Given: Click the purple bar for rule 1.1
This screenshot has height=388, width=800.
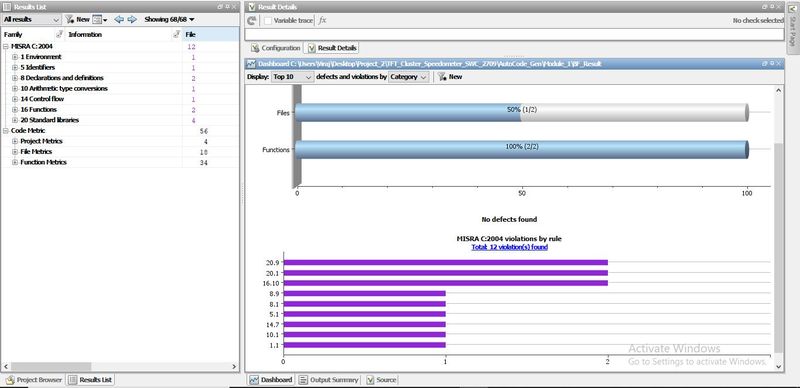Looking at the screenshot, I should click(364, 345).
